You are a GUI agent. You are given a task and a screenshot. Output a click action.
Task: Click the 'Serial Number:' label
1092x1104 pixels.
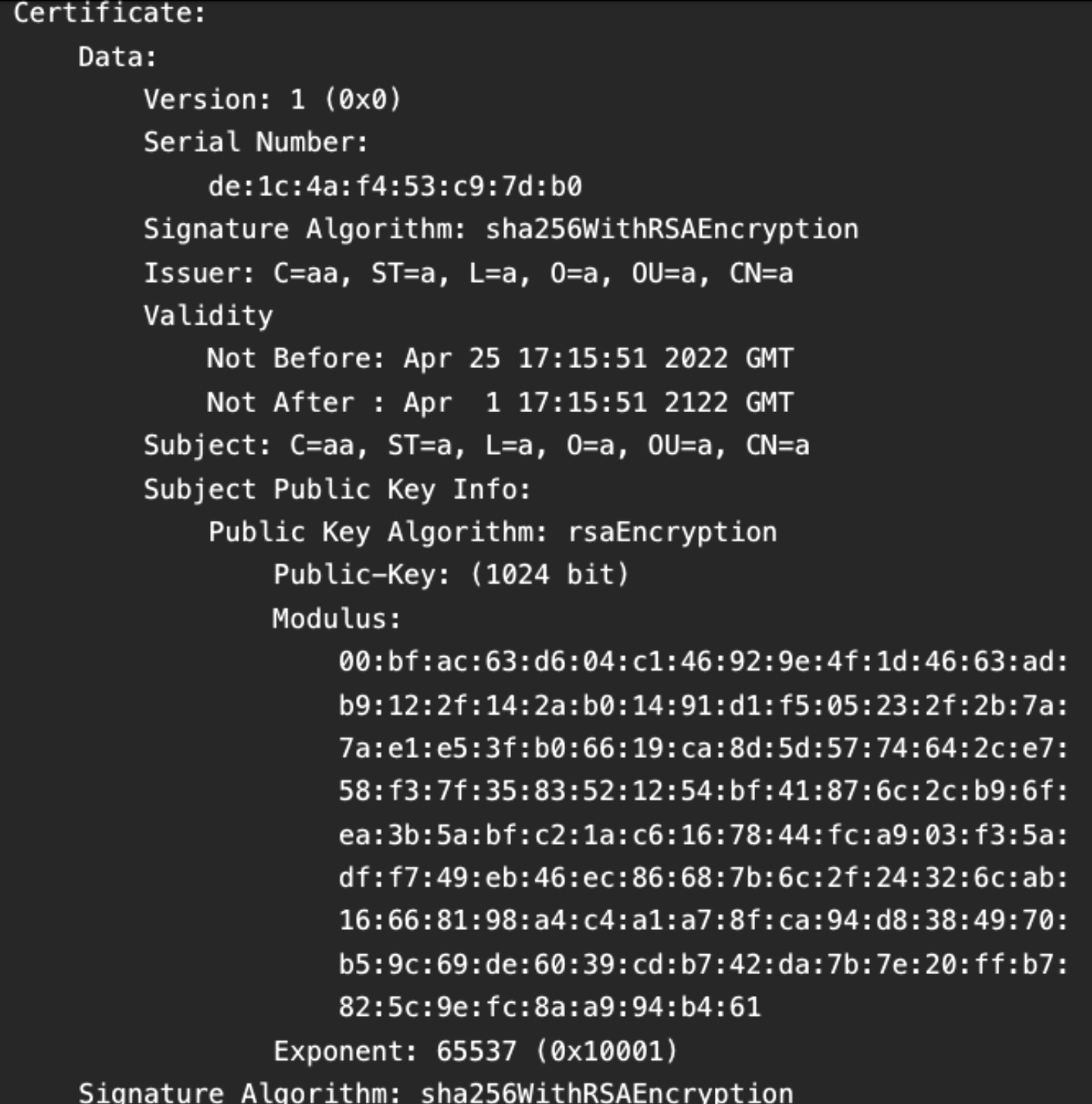click(x=256, y=142)
